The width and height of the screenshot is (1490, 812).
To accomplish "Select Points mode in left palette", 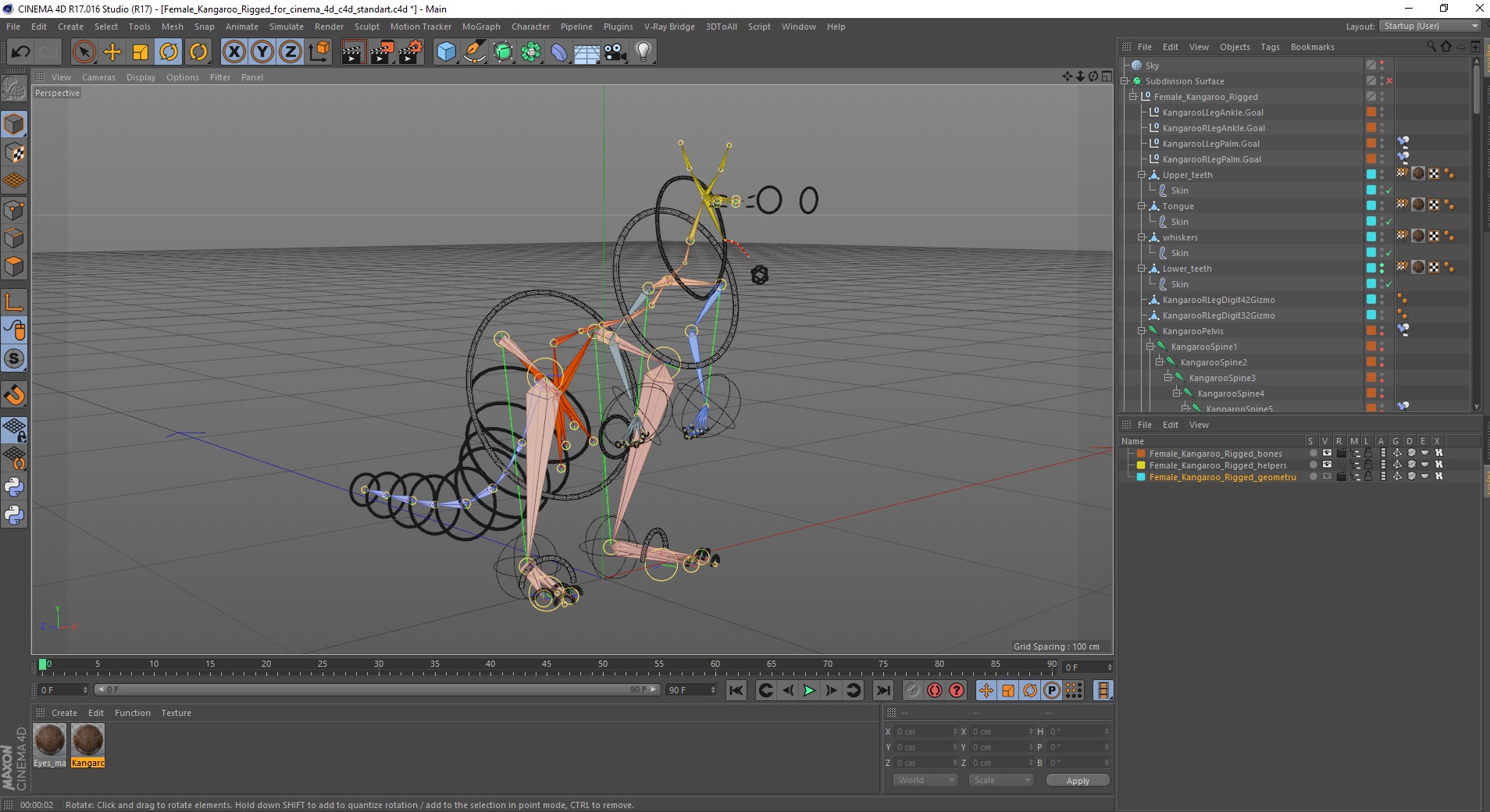I will (14, 209).
